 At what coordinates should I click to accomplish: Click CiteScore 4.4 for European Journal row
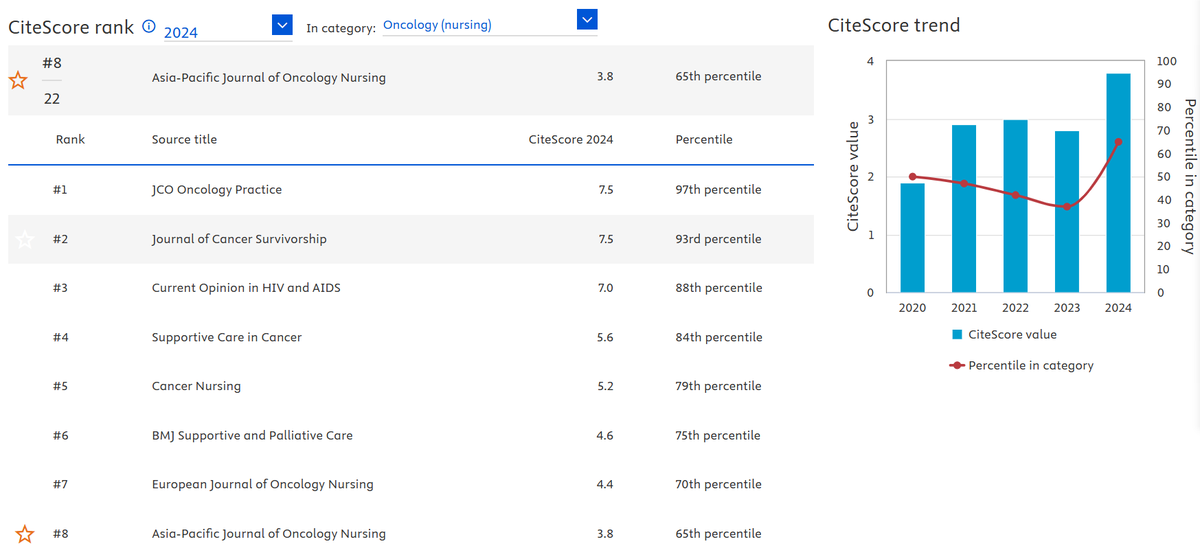coord(605,485)
